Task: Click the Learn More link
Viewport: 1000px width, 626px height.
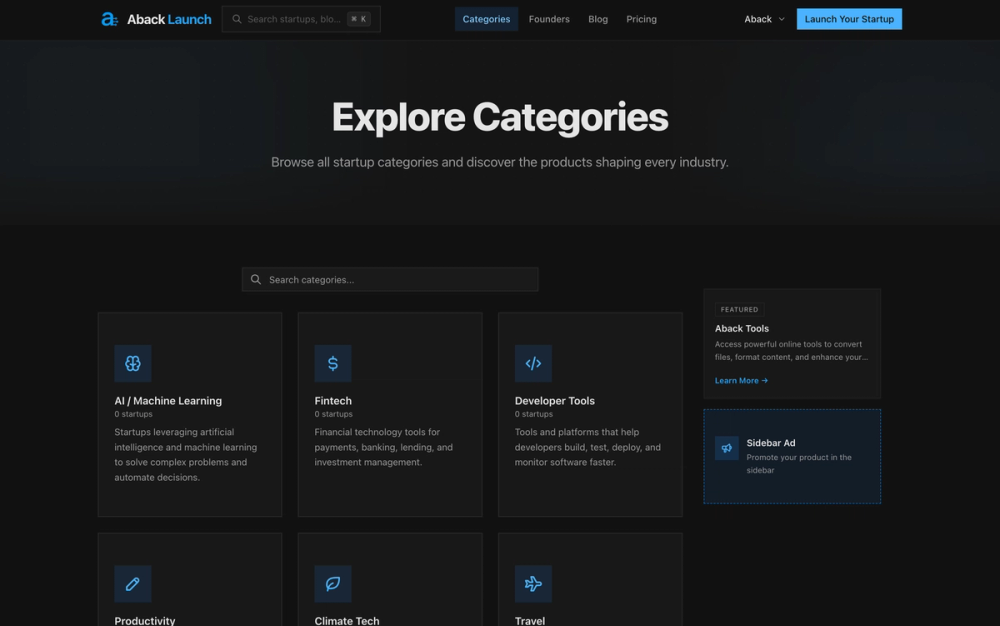Action: (x=741, y=381)
